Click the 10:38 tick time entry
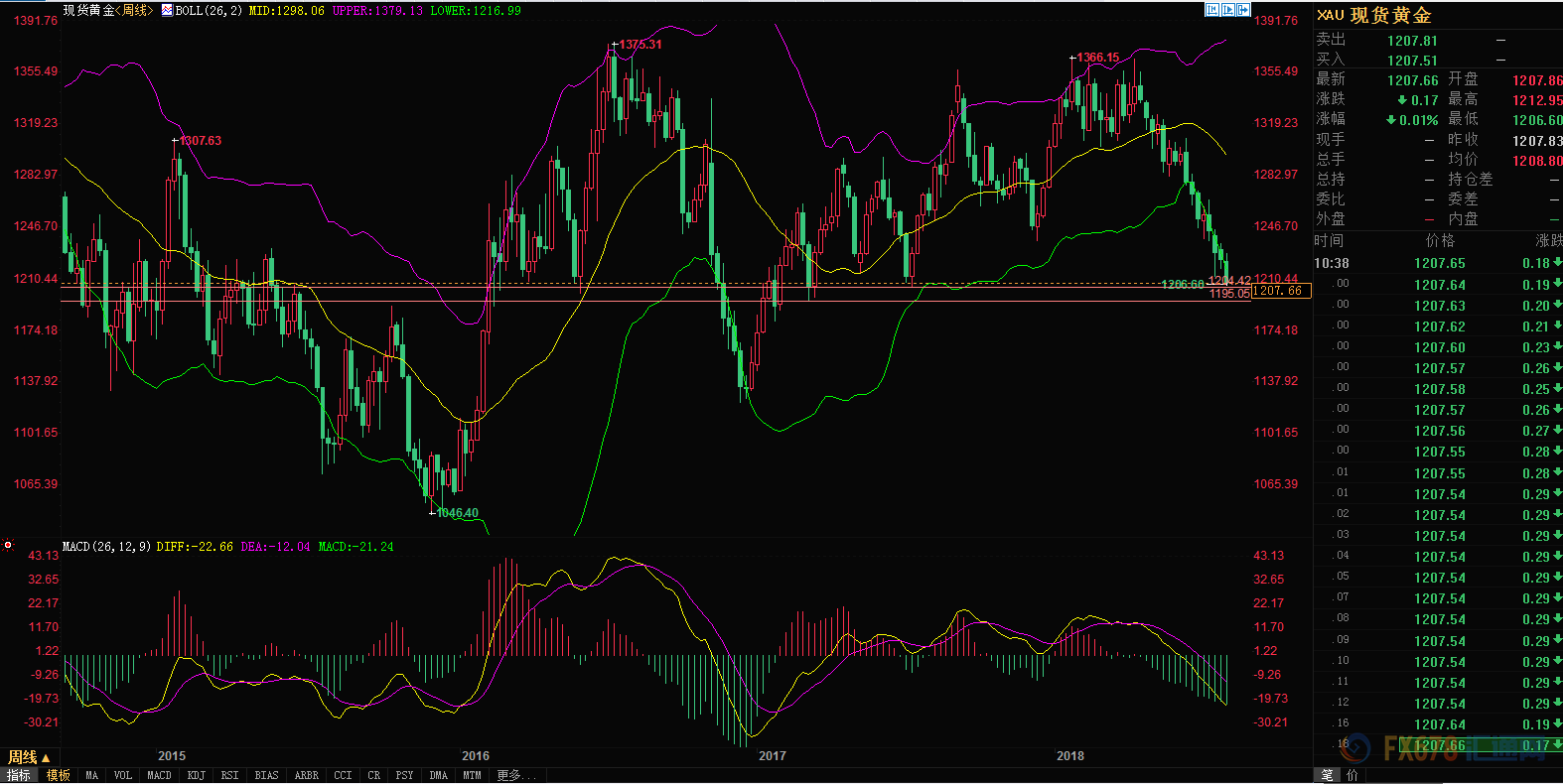This screenshot has width=1563, height=784. (1332, 263)
